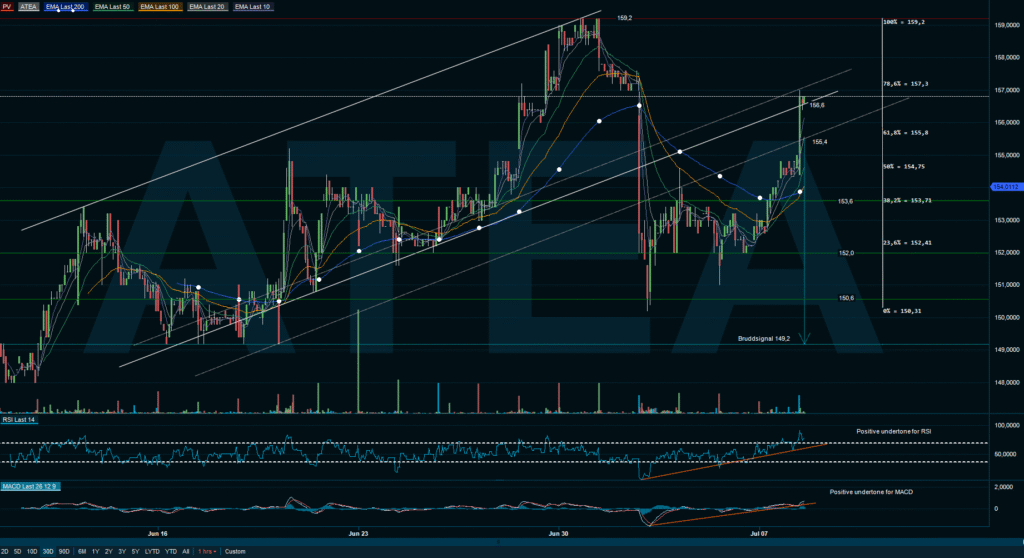Switch to the 3Y range

[x=122, y=551]
